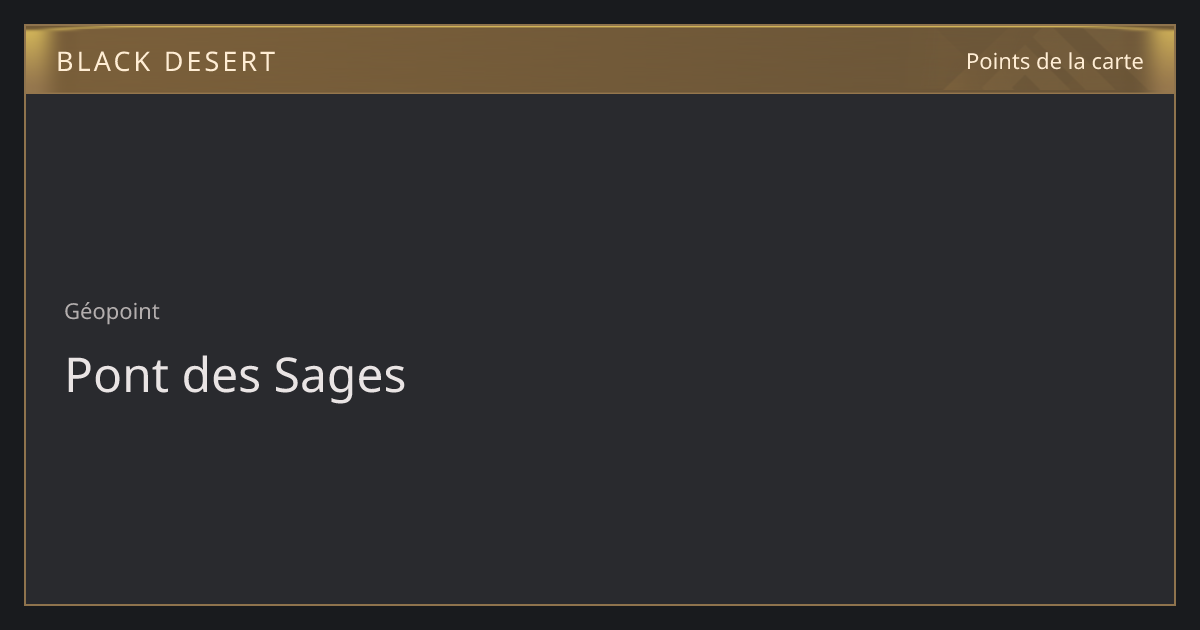Select the Pont des Sages heading

click(x=235, y=376)
